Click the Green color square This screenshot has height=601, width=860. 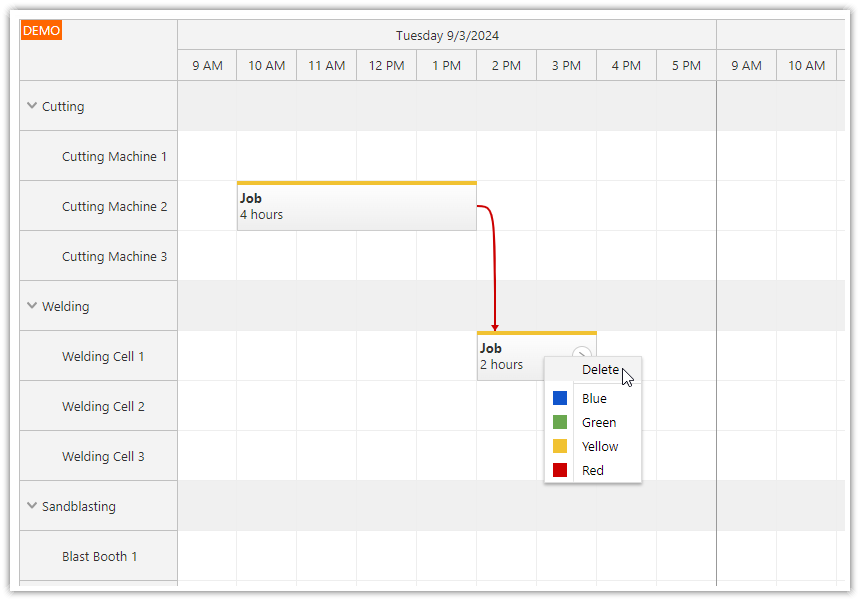click(x=560, y=421)
